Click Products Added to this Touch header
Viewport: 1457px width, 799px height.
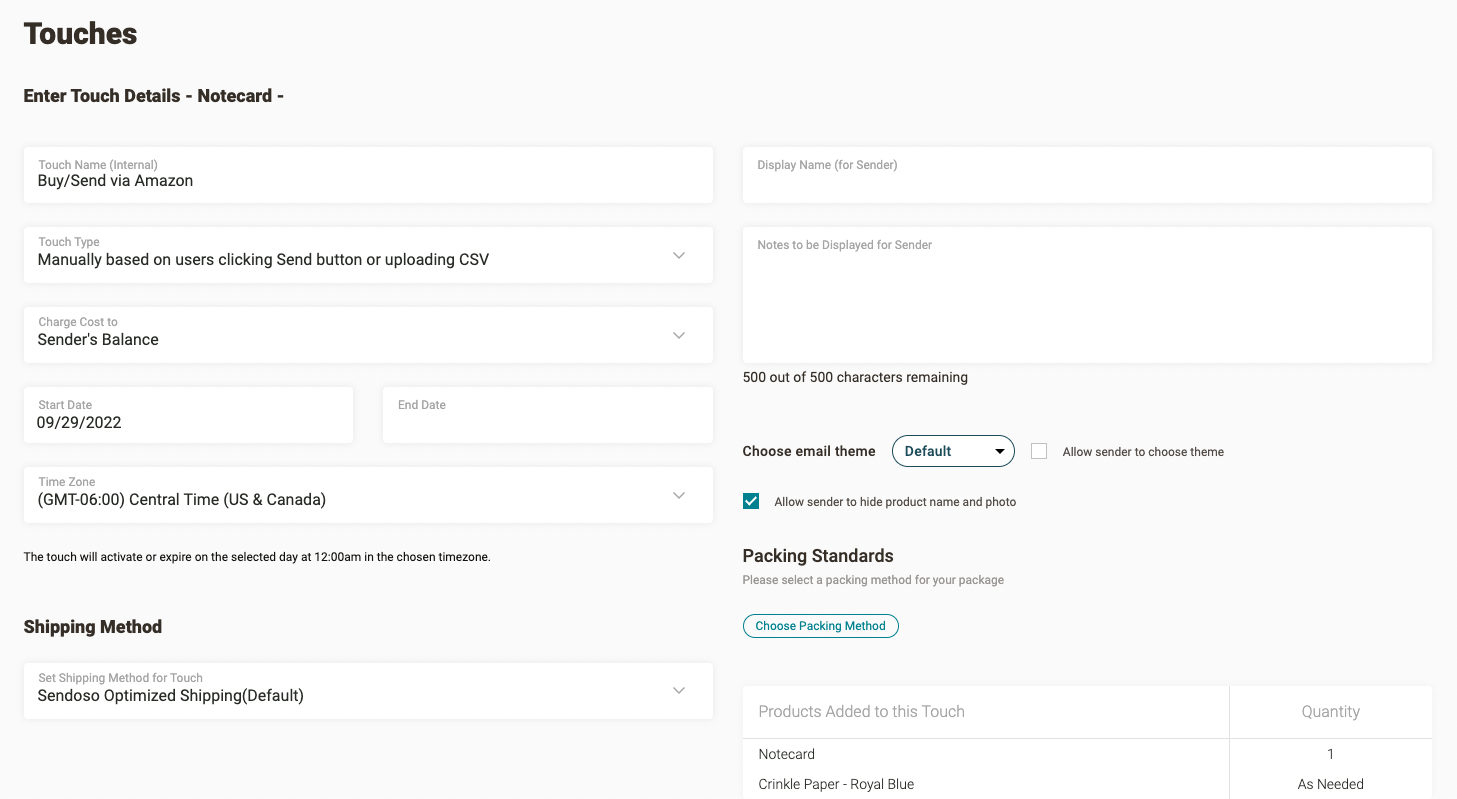point(986,712)
